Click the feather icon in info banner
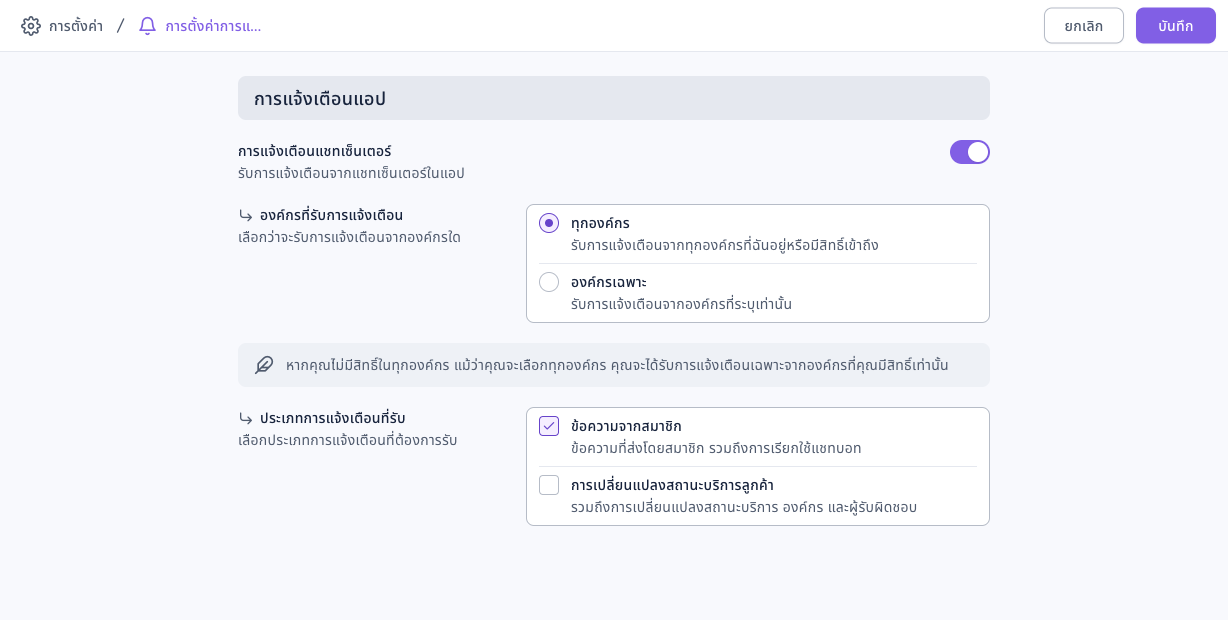 pyautogui.click(x=264, y=365)
